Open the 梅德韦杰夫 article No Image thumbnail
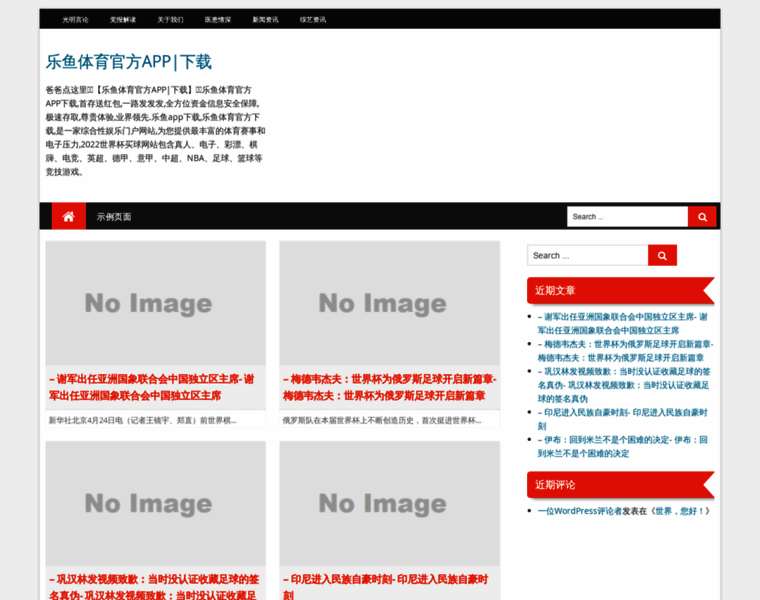 (x=390, y=303)
